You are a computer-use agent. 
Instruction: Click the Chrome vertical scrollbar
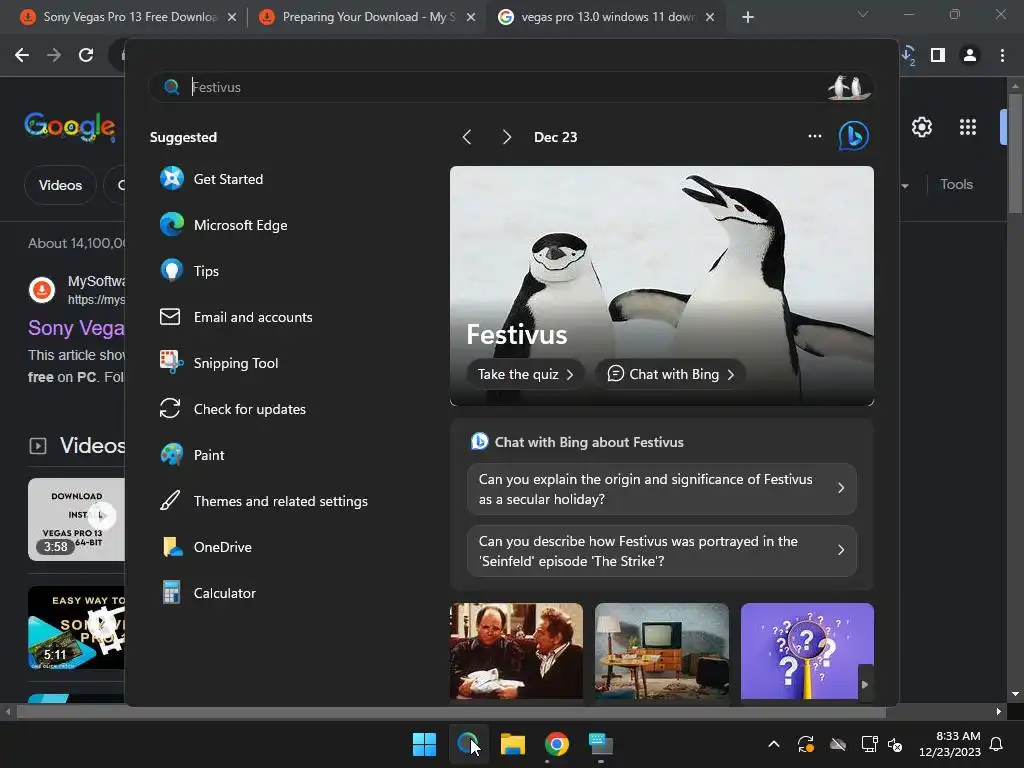tap(1015, 154)
